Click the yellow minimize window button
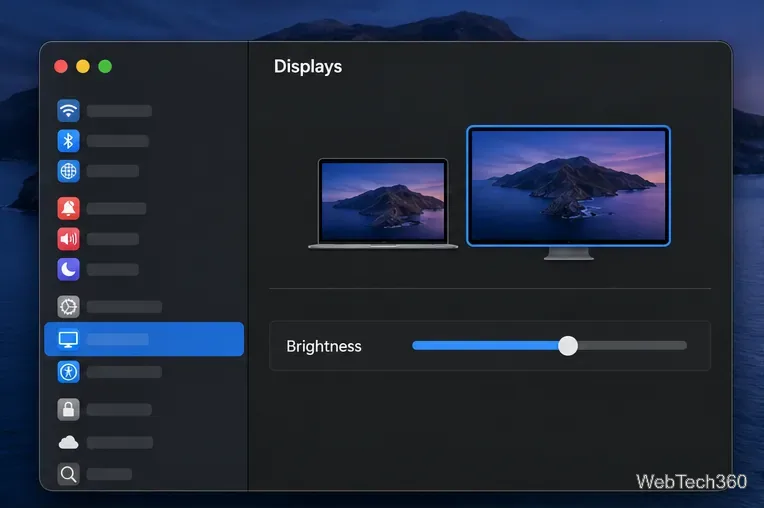 83,66
